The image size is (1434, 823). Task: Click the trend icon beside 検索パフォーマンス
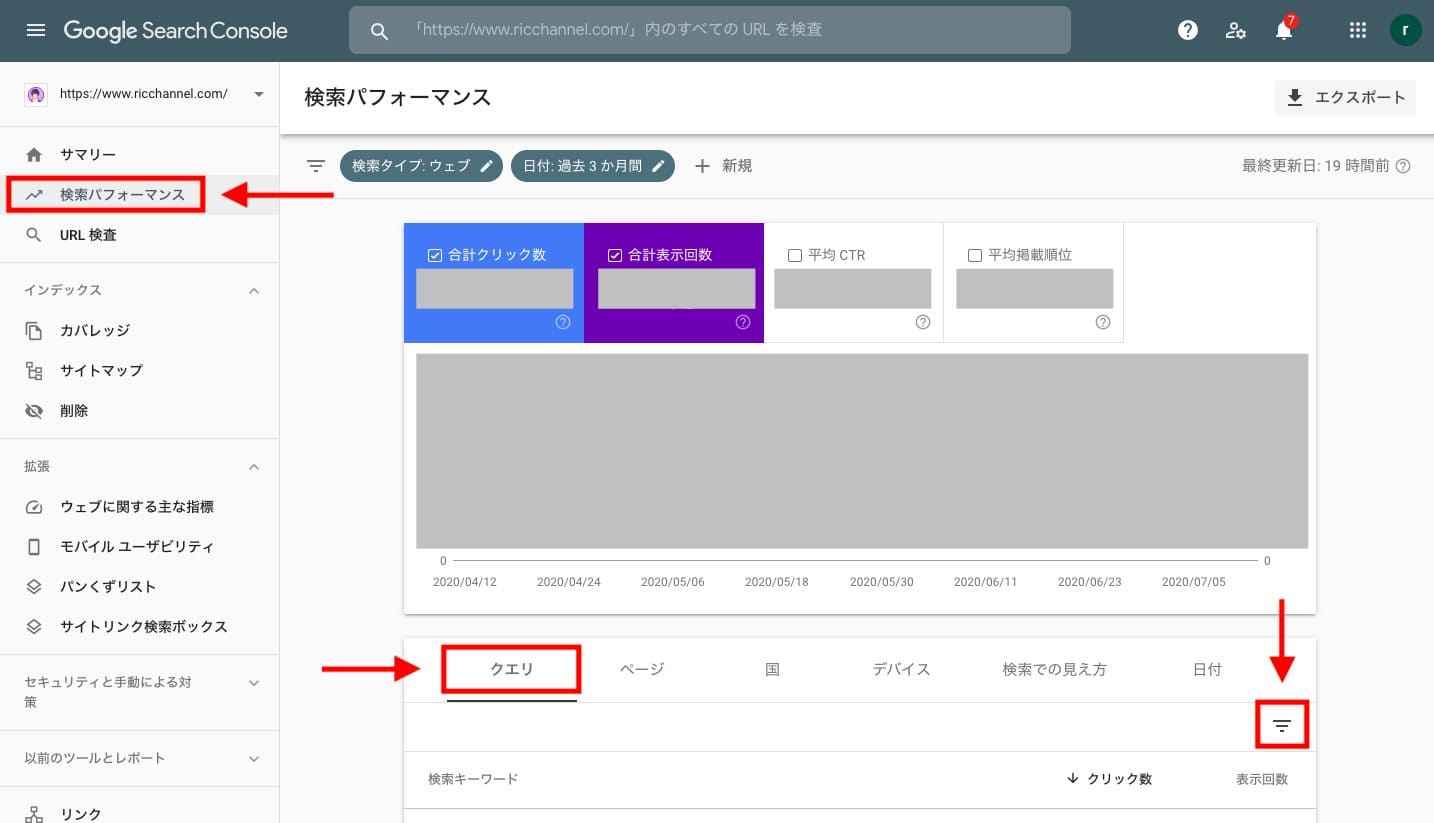(34, 195)
